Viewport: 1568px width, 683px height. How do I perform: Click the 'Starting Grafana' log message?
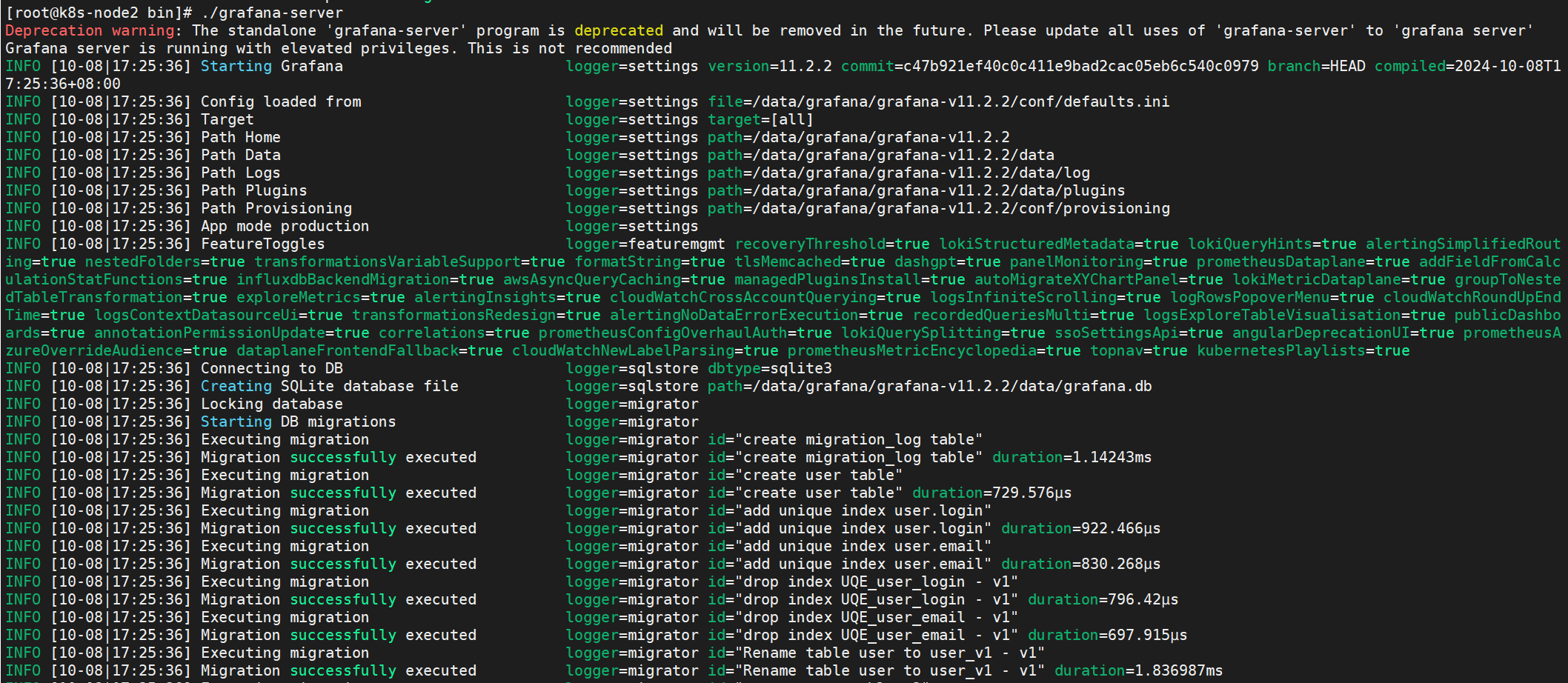click(272, 66)
